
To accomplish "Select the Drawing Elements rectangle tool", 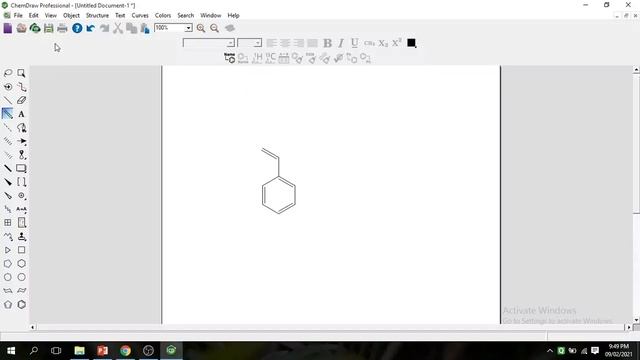I will coord(21,168).
